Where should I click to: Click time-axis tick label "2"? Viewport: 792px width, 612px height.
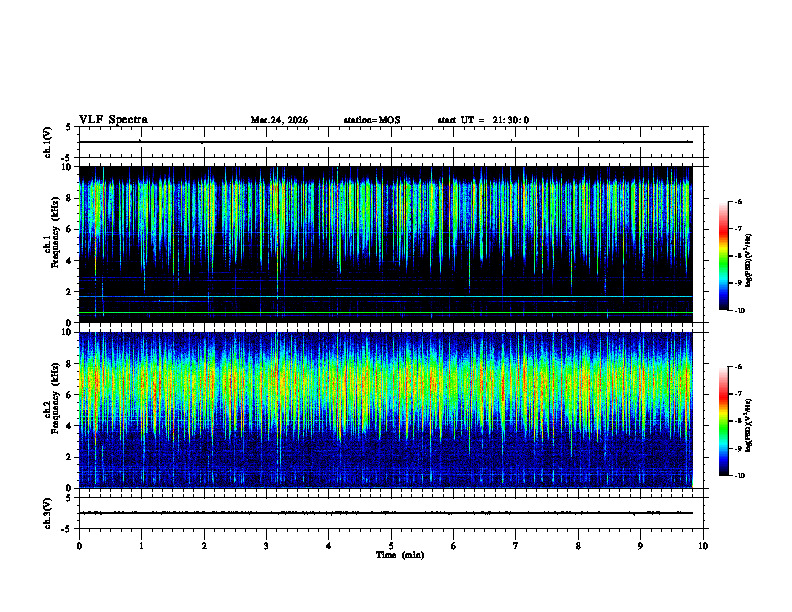pyautogui.click(x=204, y=545)
